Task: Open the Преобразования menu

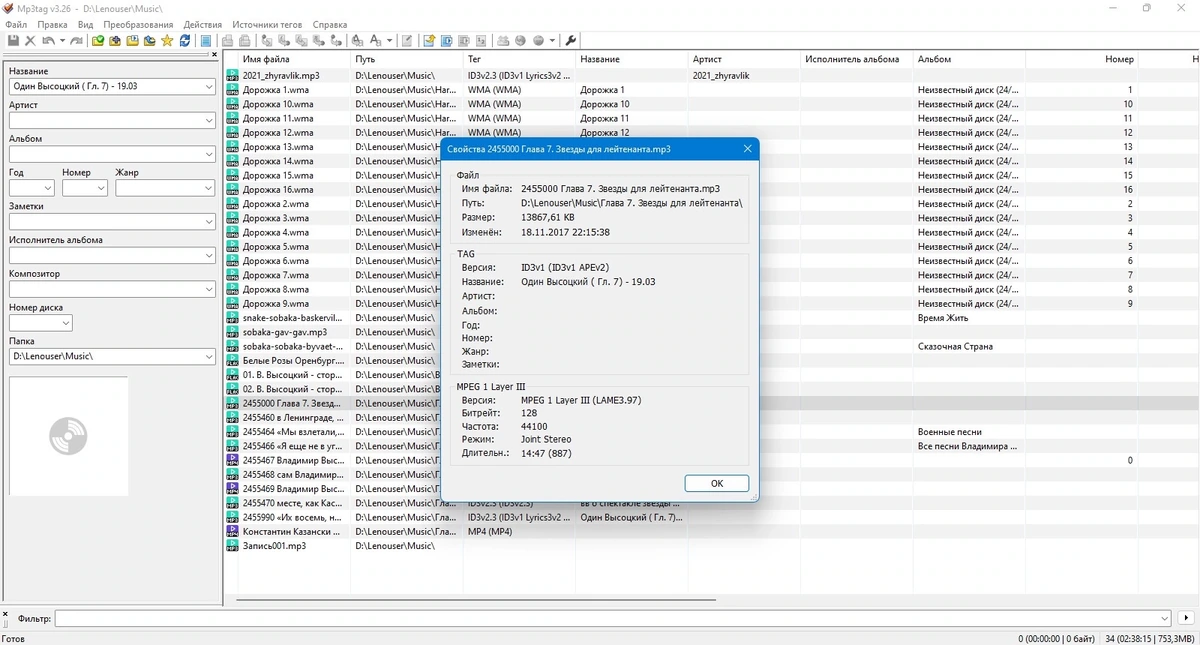Action: [x=138, y=24]
